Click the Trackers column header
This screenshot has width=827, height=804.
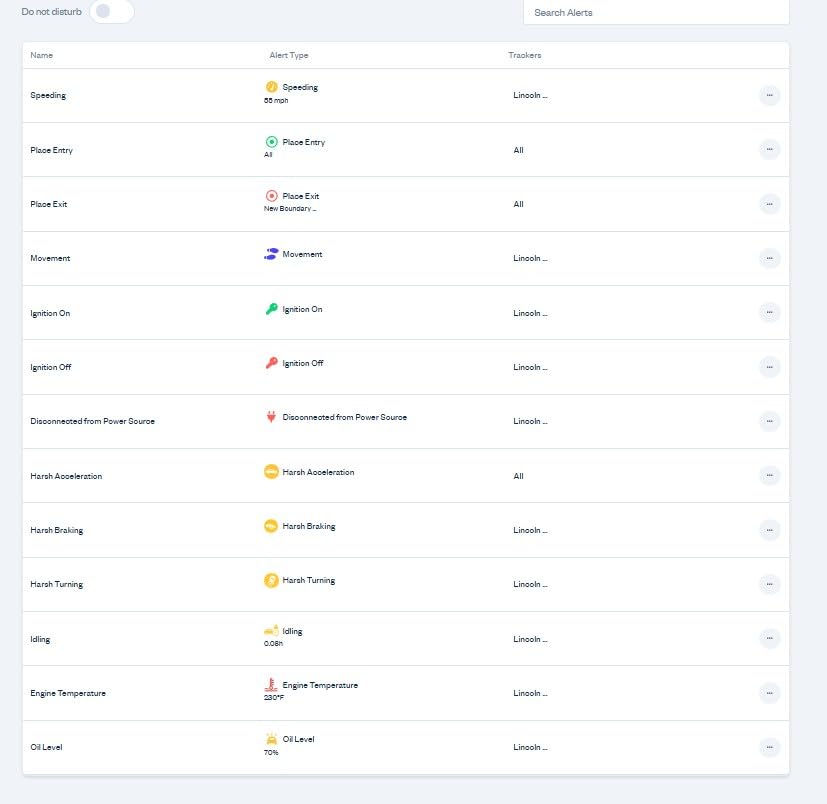[x=524, y=55]
